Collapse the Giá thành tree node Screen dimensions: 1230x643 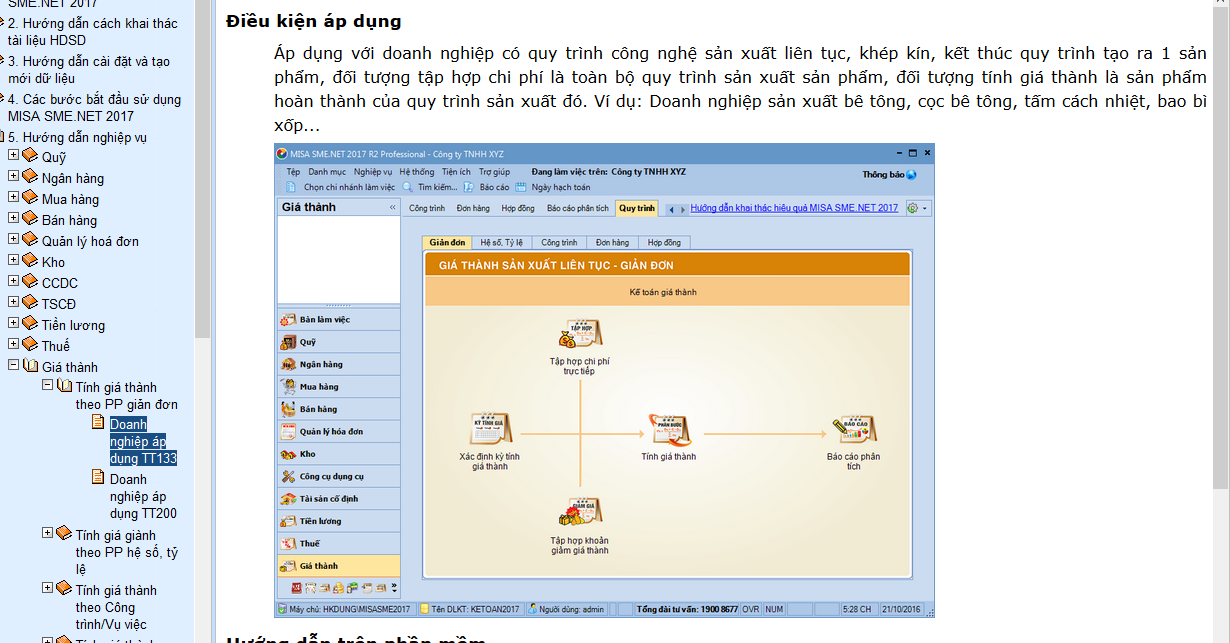[x=13, y=366]
